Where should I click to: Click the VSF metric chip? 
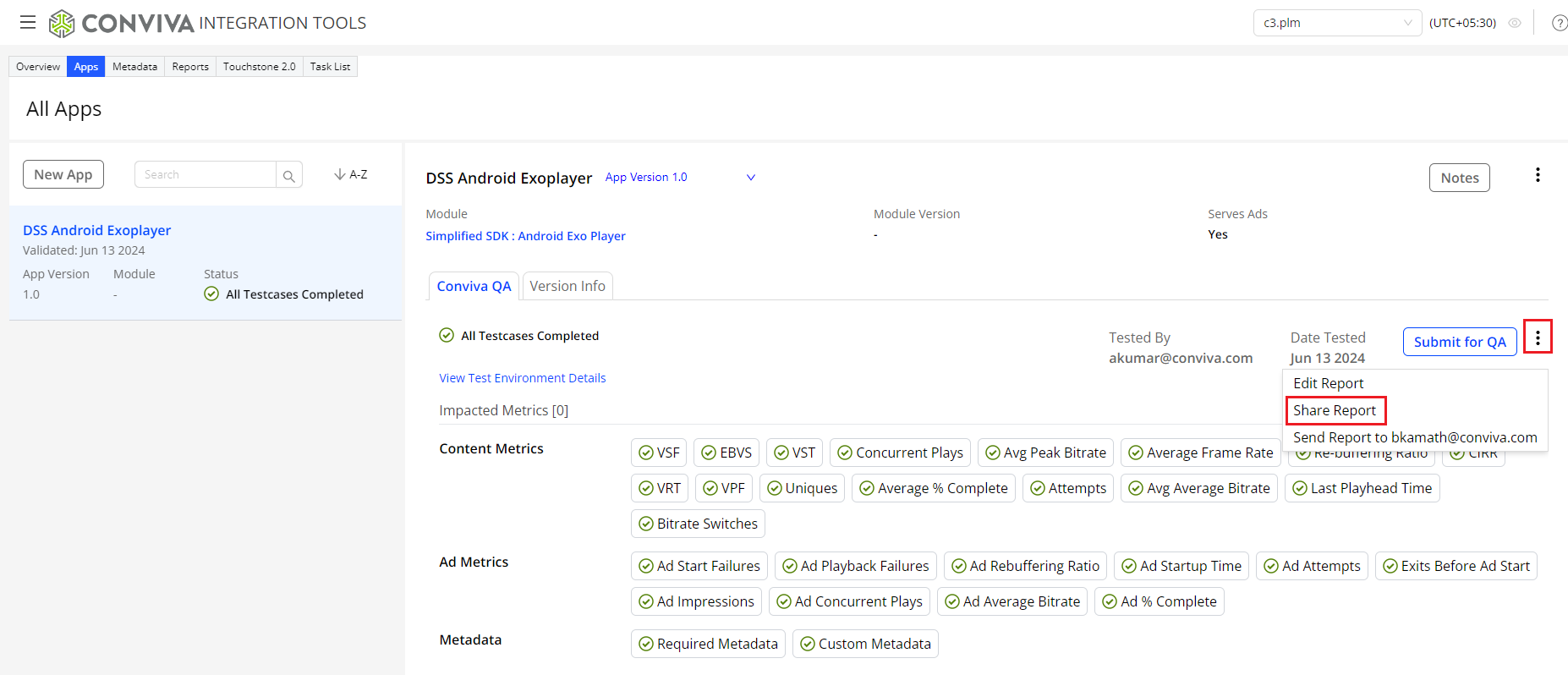point(659,453)
